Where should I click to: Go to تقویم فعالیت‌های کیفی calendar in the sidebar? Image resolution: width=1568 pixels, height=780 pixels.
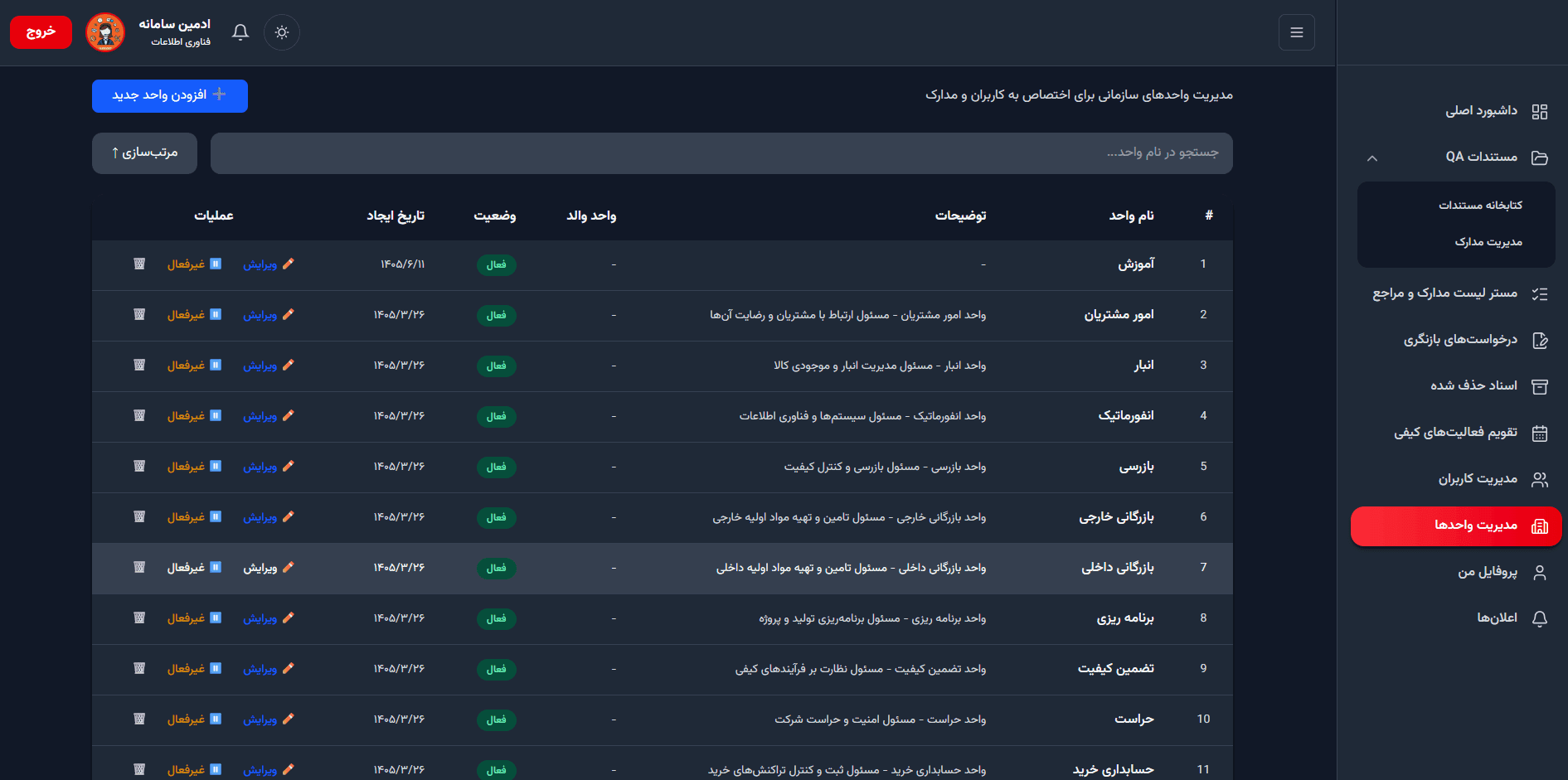(1452, 433)
